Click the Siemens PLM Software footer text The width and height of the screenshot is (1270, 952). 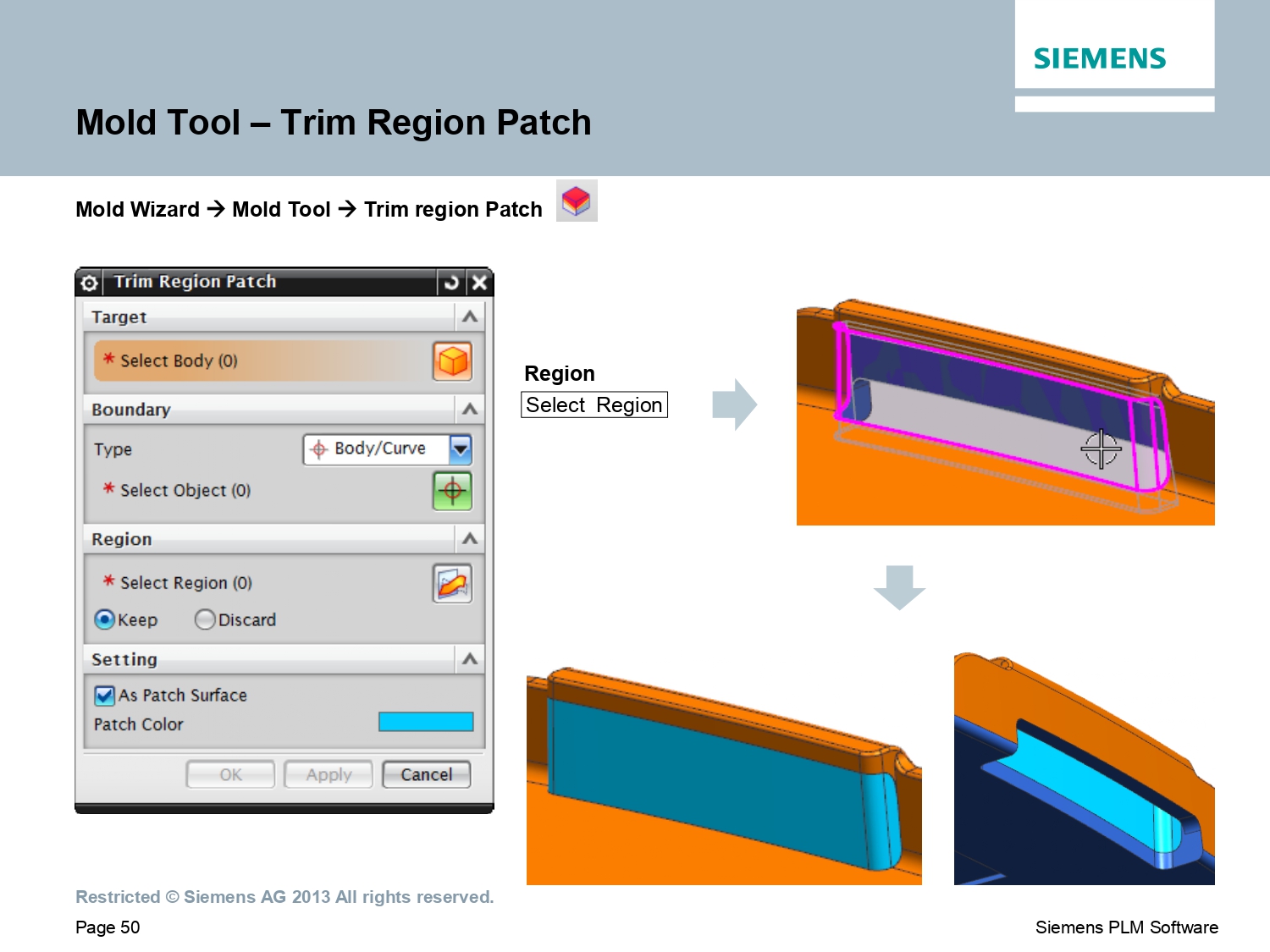pos(1127,927)
